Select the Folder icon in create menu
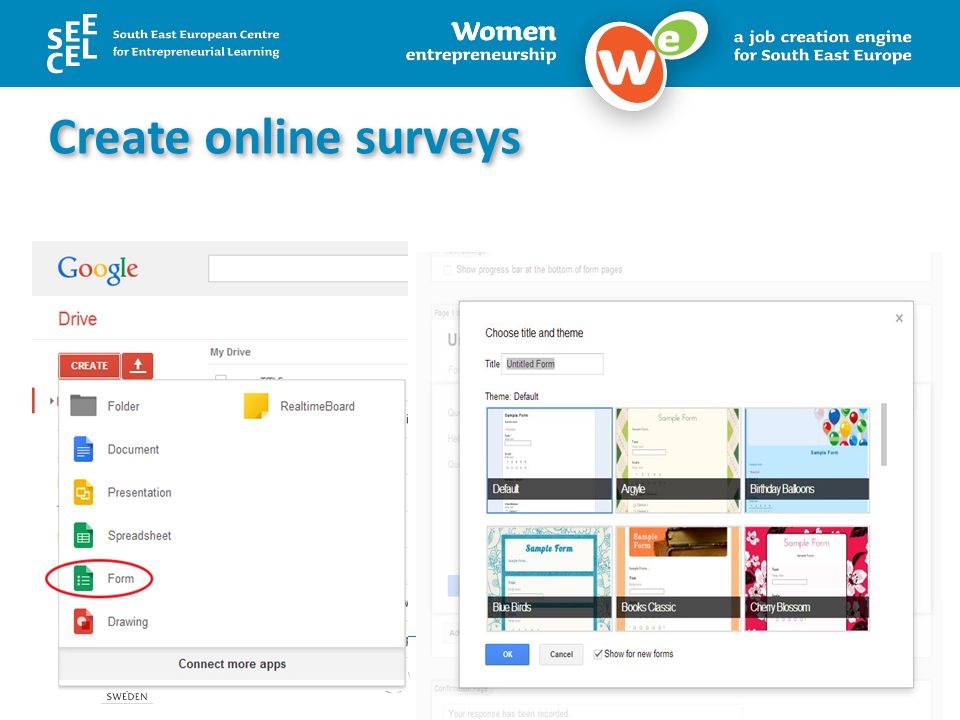 pos(83,405)
